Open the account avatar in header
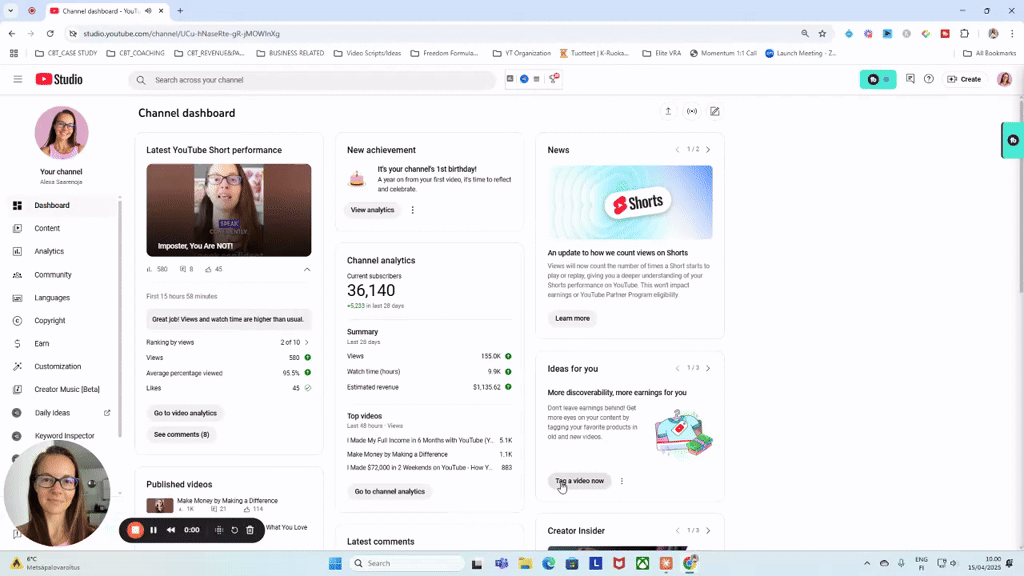 point(1004,79)
